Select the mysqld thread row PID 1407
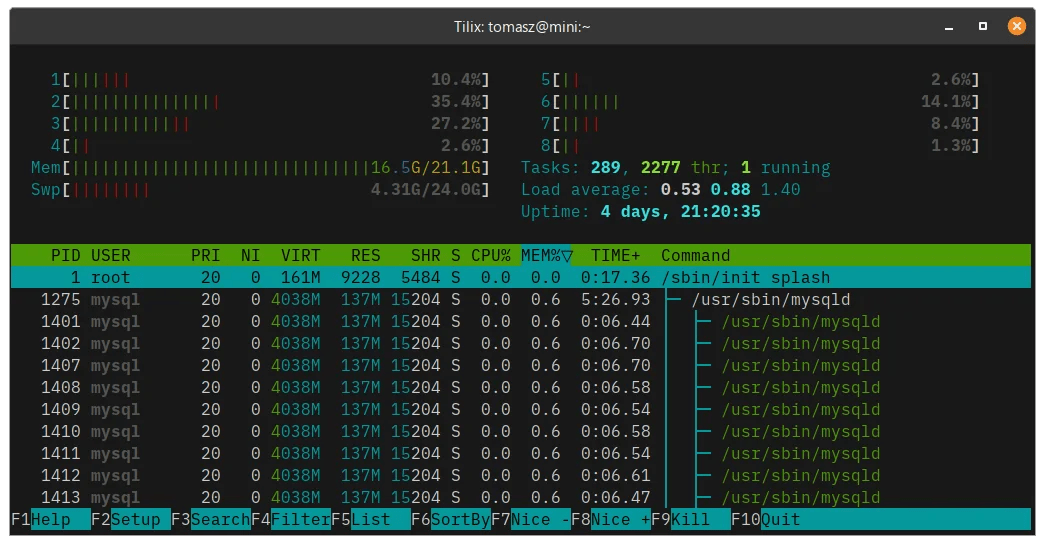Viewport: 1045px width, 545px height. [521, 366]
